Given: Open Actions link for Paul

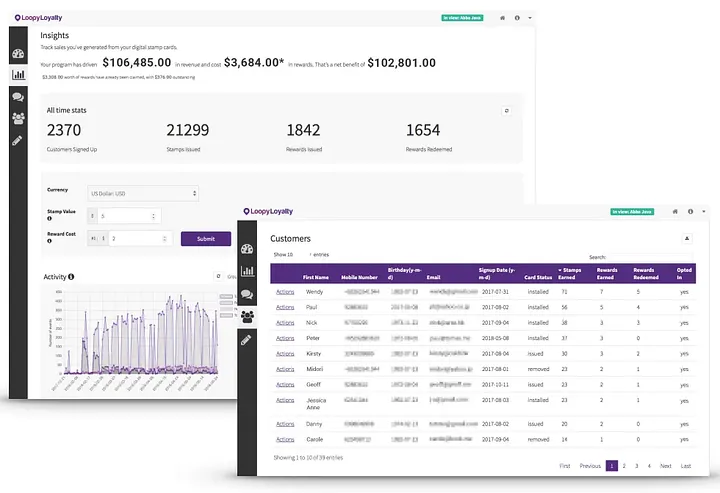Looking at the screenshot, I should click(x=285, y=308).
